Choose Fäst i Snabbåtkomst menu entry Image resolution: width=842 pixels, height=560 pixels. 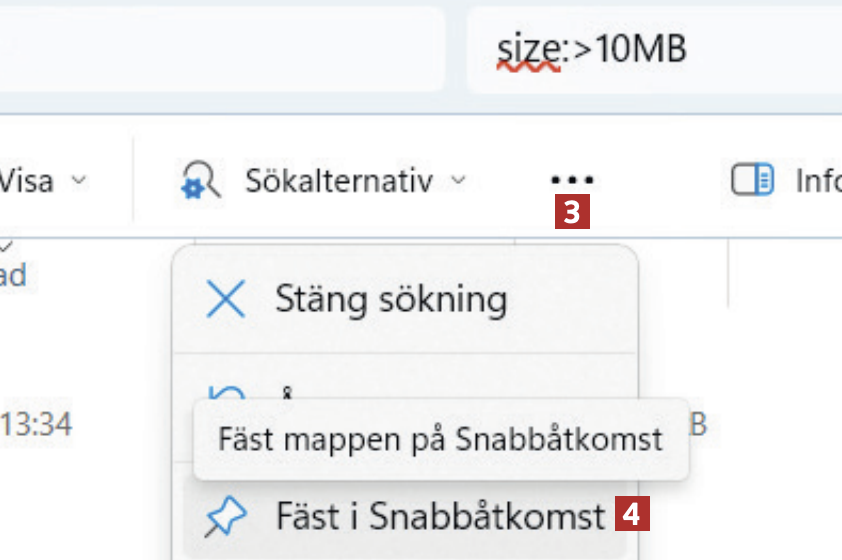440,517
